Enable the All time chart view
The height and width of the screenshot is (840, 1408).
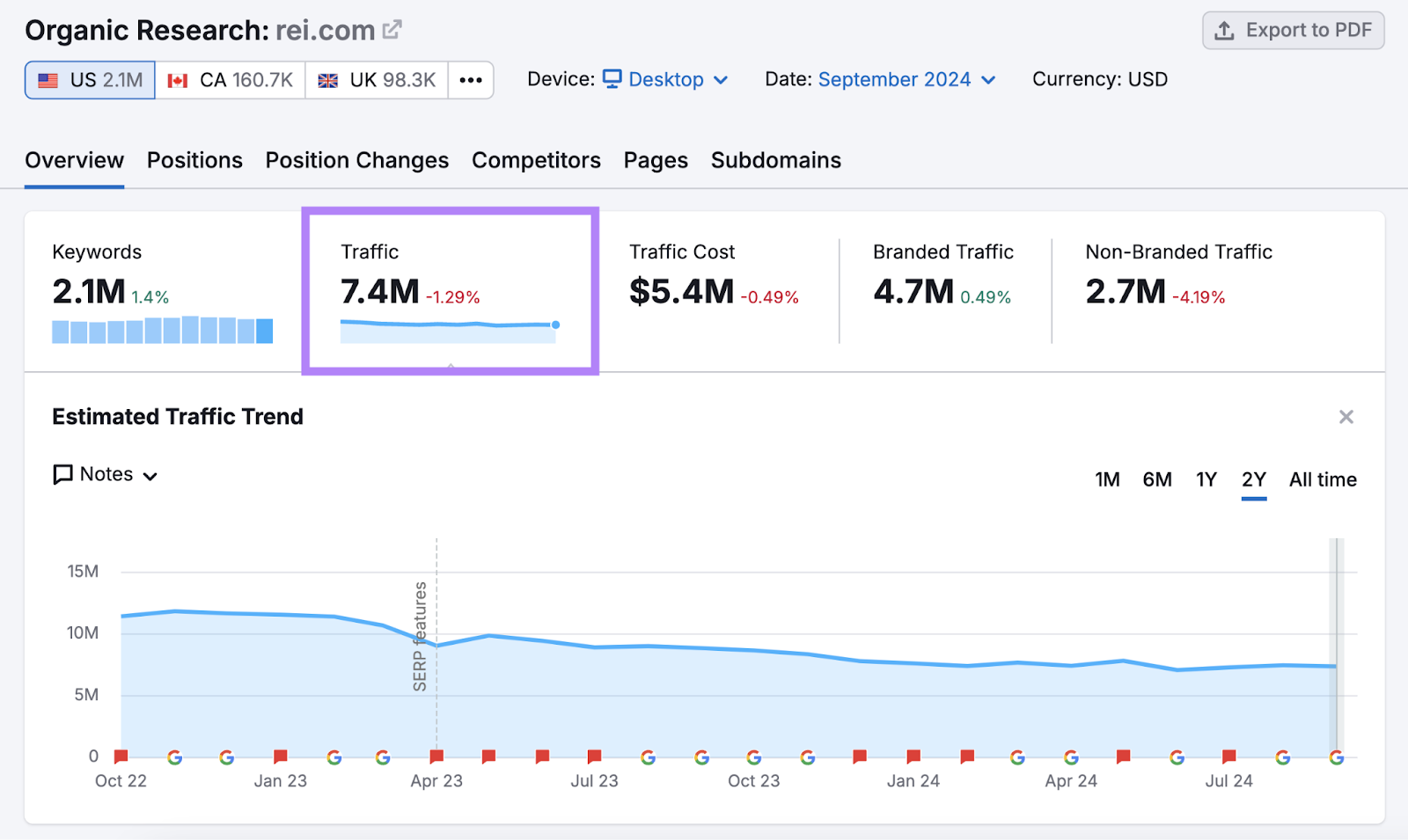click(x=1323, y=480)
